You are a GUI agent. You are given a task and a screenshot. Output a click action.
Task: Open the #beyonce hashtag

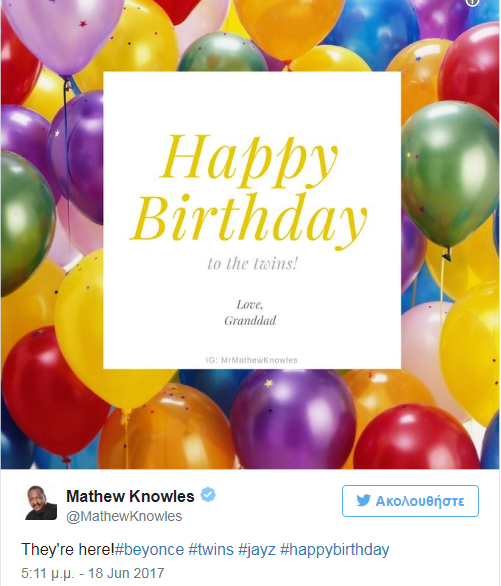[x=149, y=550]
